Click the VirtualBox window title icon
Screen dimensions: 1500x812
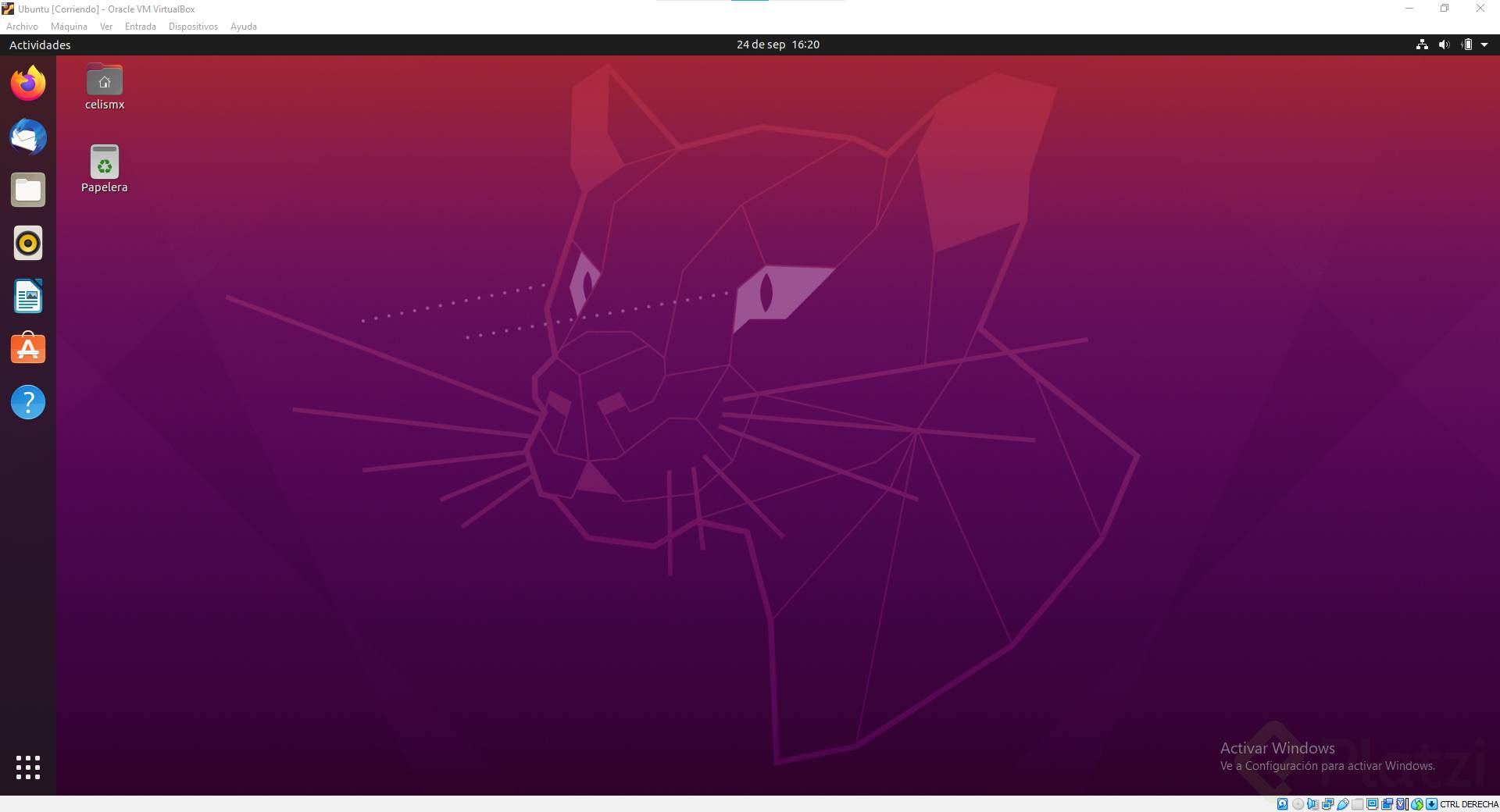(x=8, y=9)
